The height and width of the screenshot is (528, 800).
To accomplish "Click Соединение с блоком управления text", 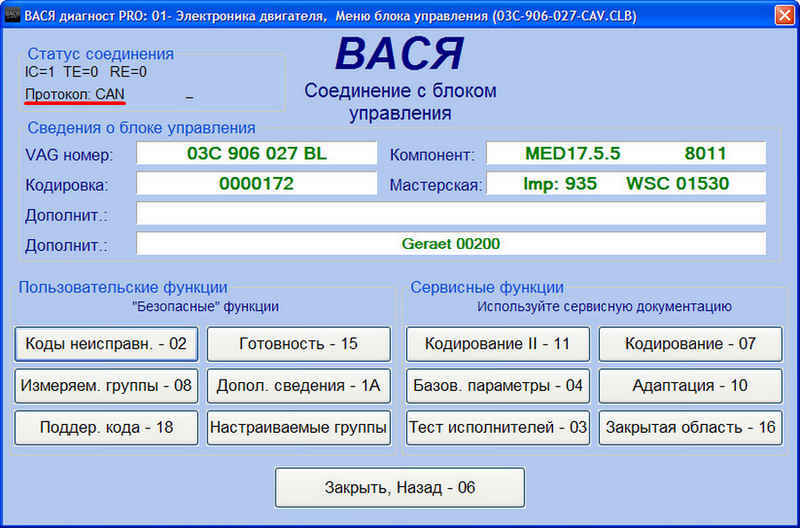I will tap(401, 102).
